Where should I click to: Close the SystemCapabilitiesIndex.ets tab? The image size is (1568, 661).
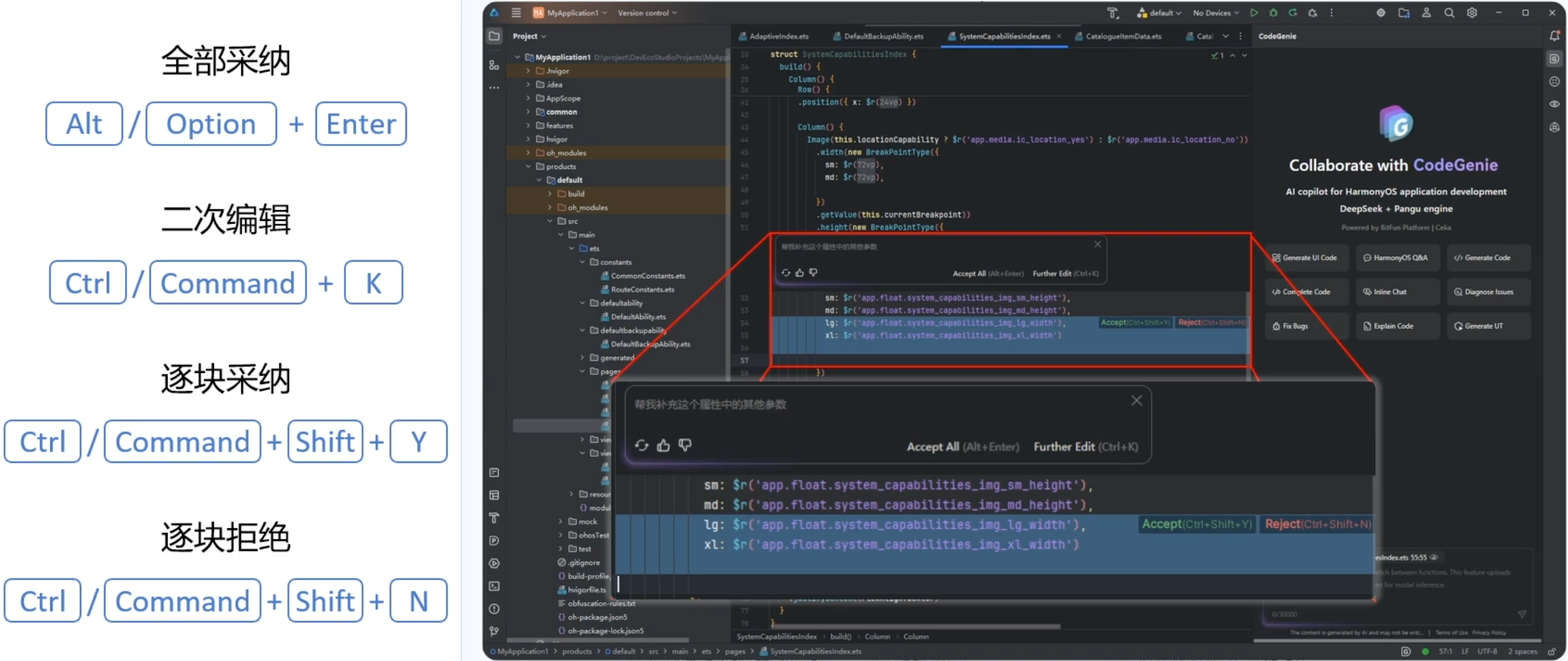[x=1059, y=36]
